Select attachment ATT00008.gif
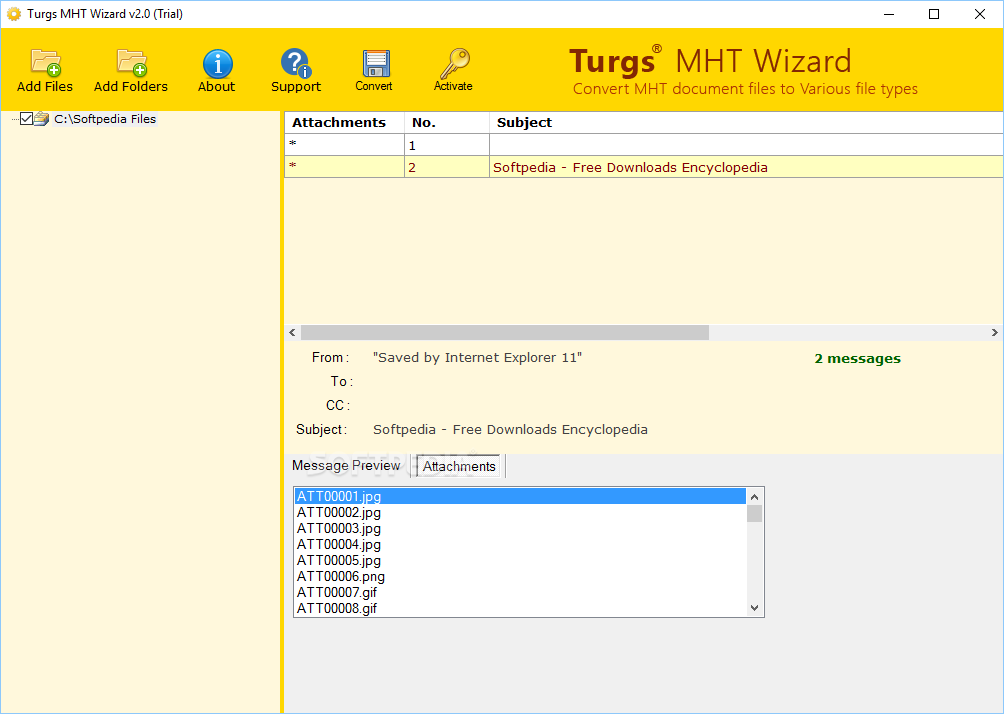Viewport: 1004px width, 714px height. pyautogui.click(x=520, y=608)
